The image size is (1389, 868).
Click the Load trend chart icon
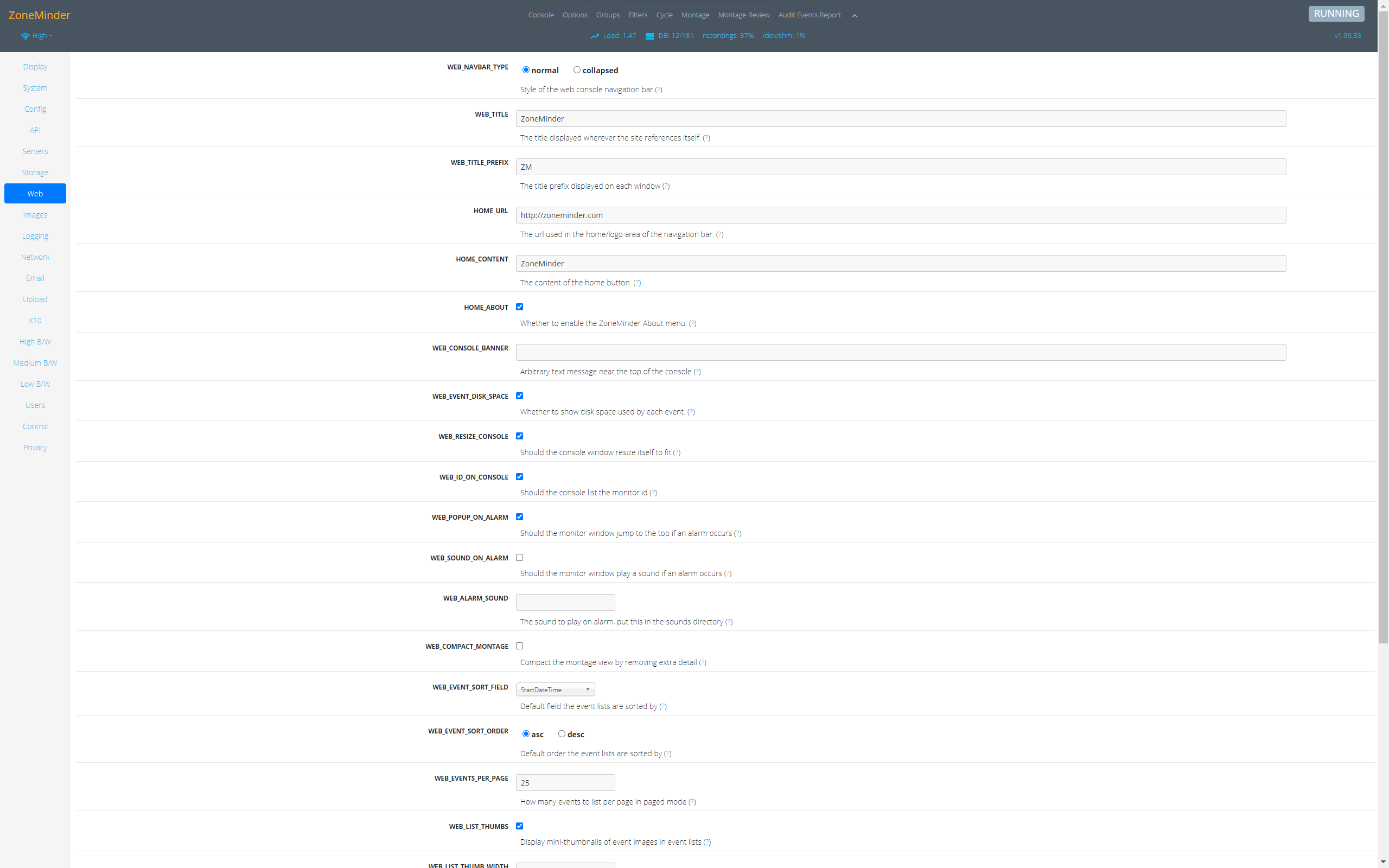(594, 36)
